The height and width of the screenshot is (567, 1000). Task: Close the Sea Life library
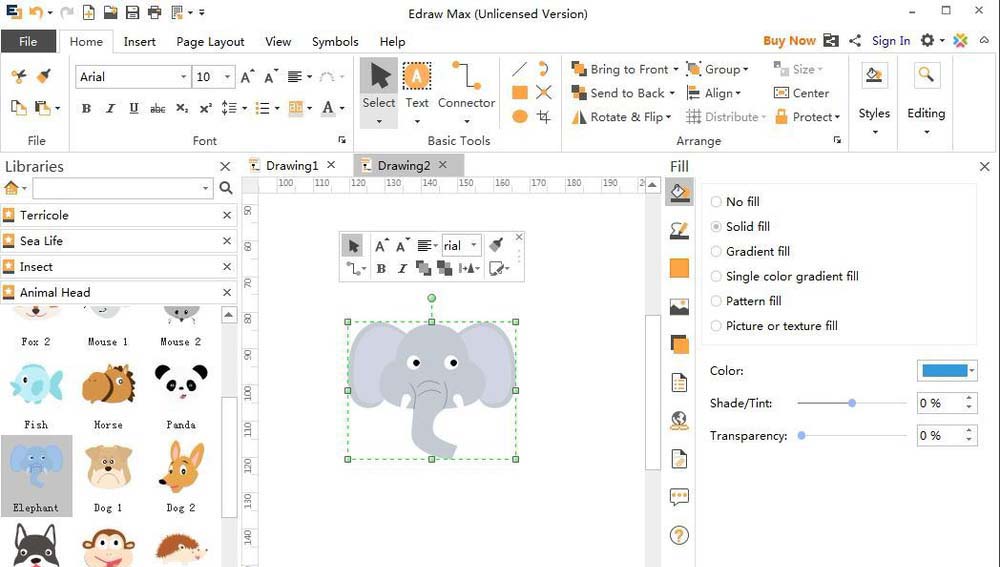point(226,241)
